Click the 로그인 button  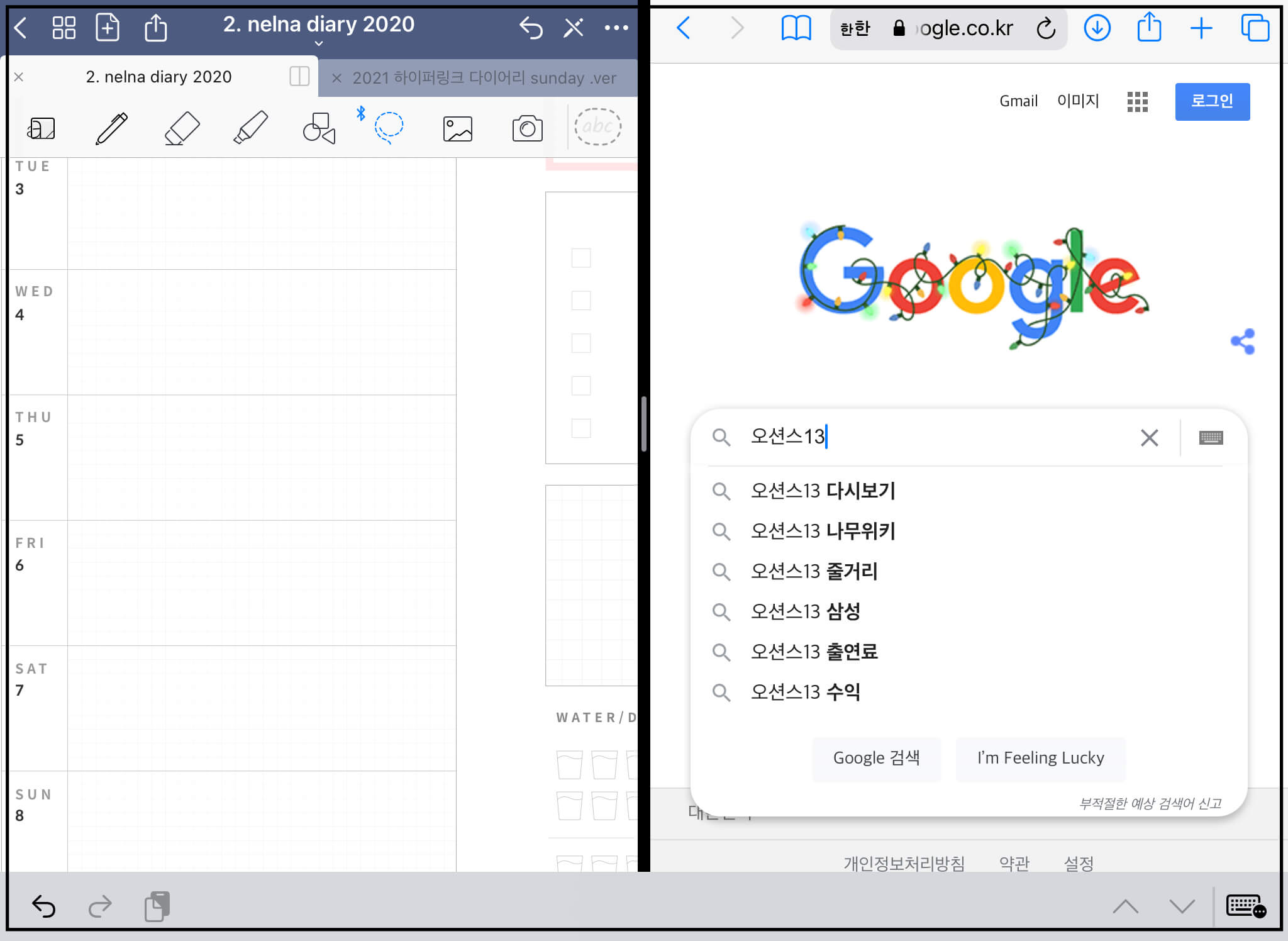pyautogui.click(x=1212, y=101)
